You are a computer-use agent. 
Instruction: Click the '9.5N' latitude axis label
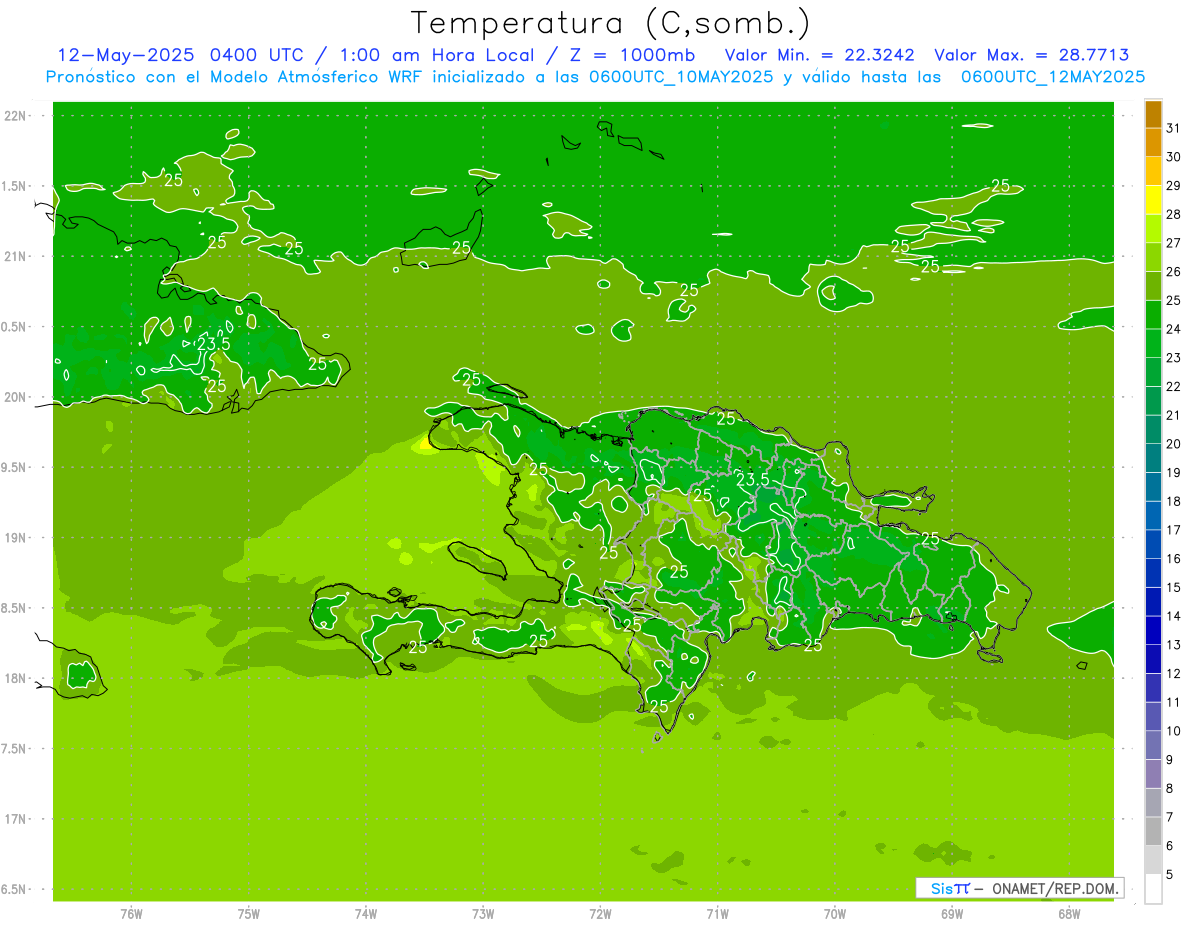point(16,468)
